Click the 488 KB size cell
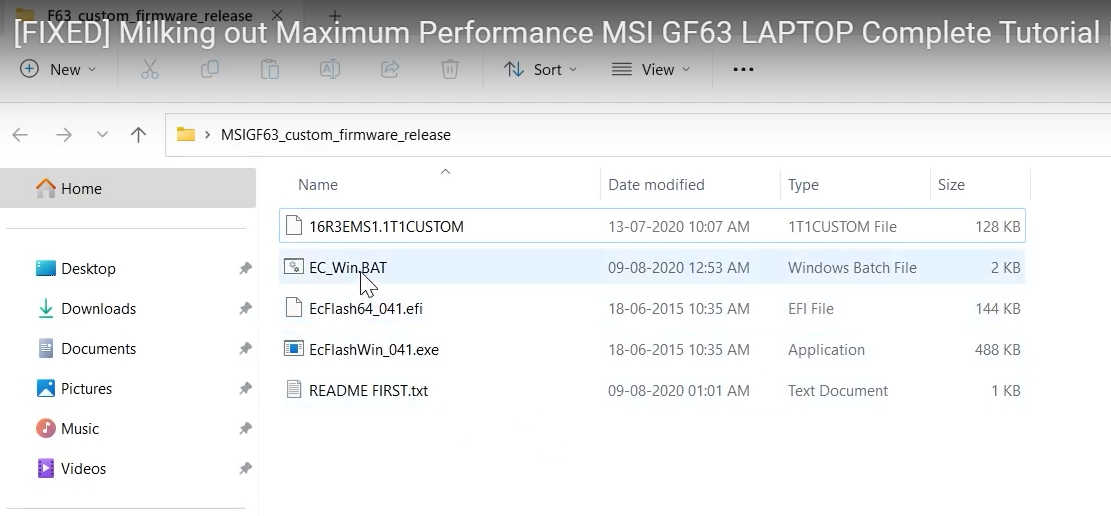1111x516 pixels. (996, 349)
